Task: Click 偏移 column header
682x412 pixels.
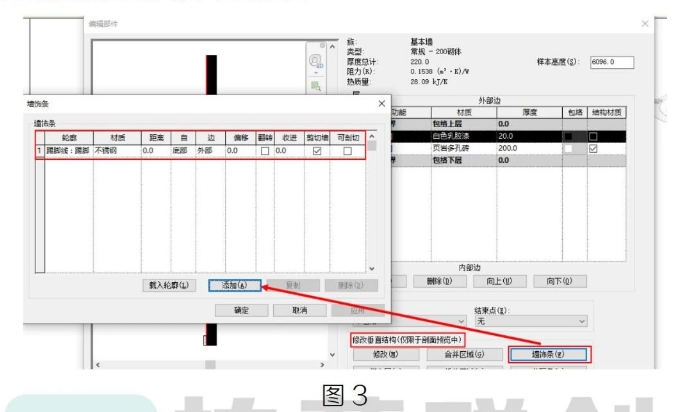Action: [241, 138]
